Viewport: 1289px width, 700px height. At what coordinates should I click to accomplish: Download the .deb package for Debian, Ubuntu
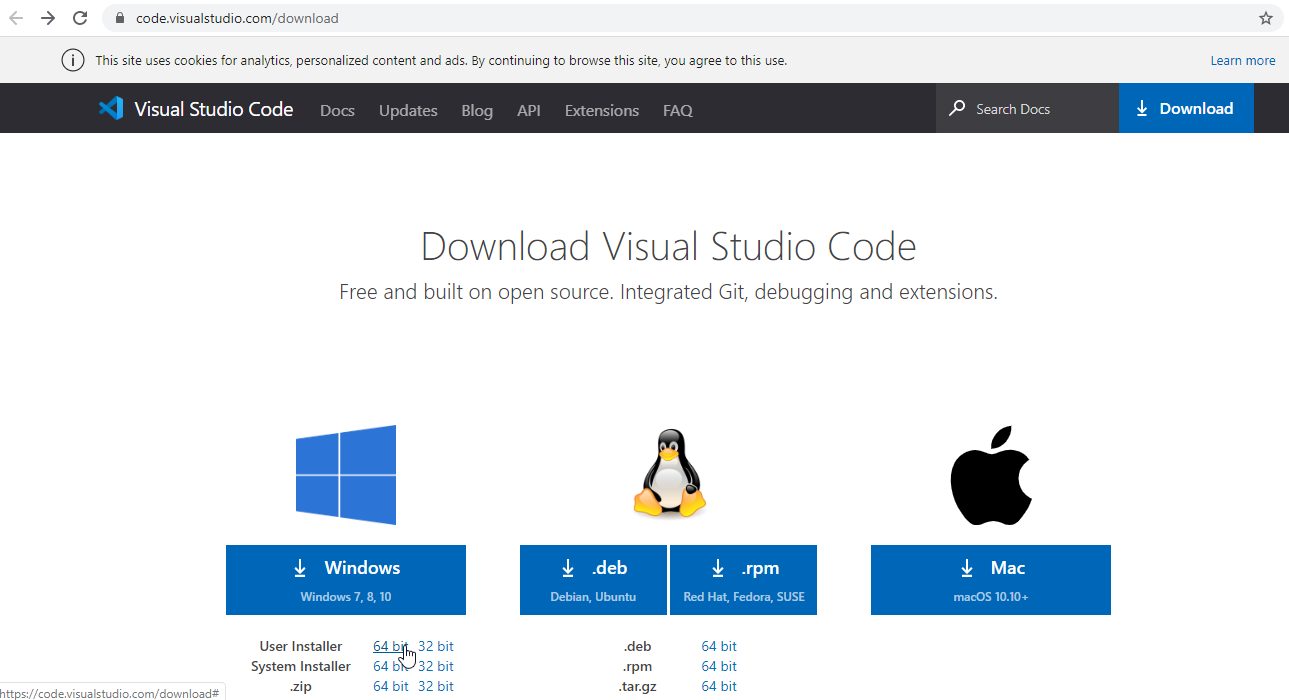click(593, 580)
